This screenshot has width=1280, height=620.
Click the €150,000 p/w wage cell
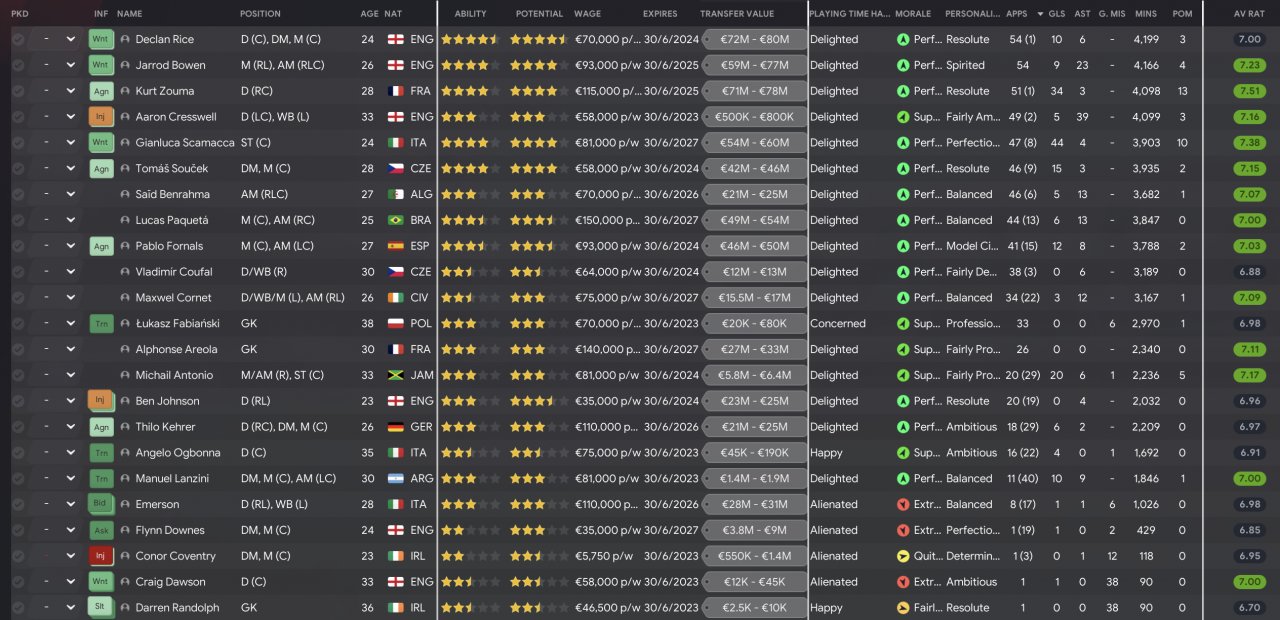(x=608, y=221)
